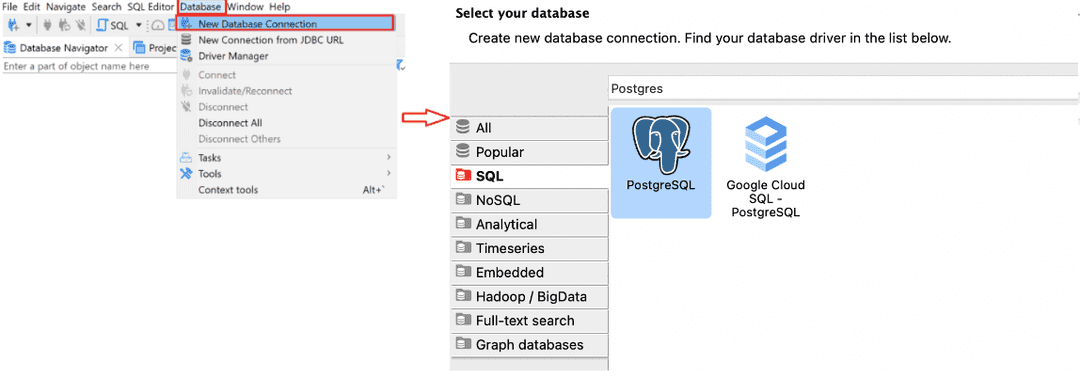Expand the SQL button dropdown arrow
This screenshot has height=376, width=1080.
coord(138,25)
